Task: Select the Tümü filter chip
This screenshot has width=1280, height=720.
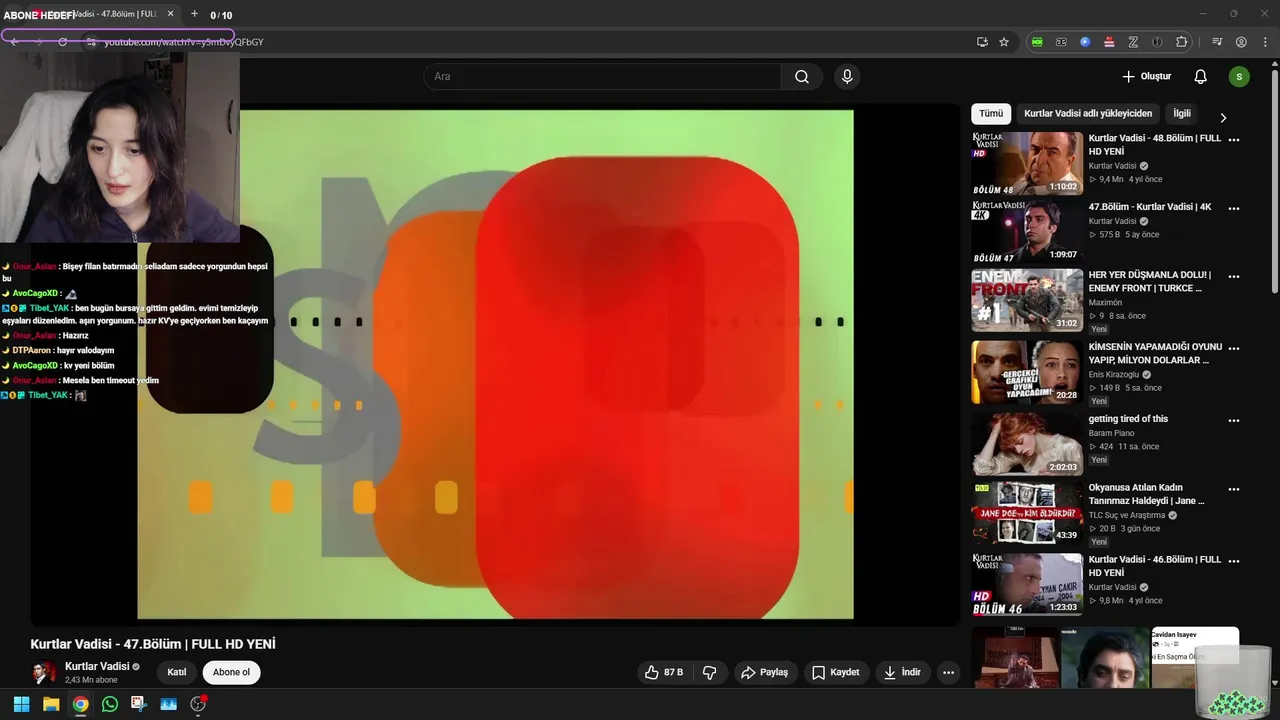Action: click(991, 114)
